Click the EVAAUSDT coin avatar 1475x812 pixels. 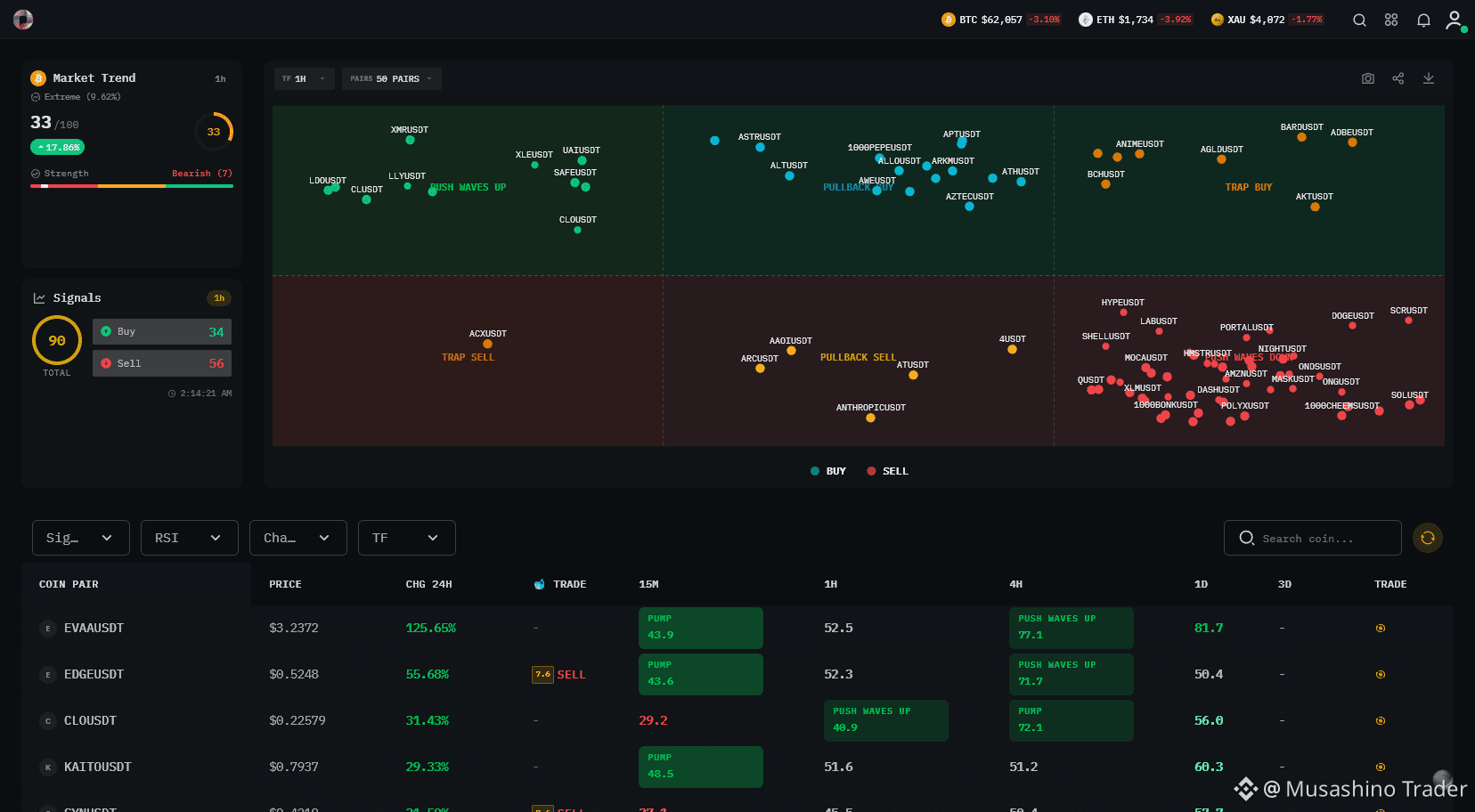pos(48,628)
